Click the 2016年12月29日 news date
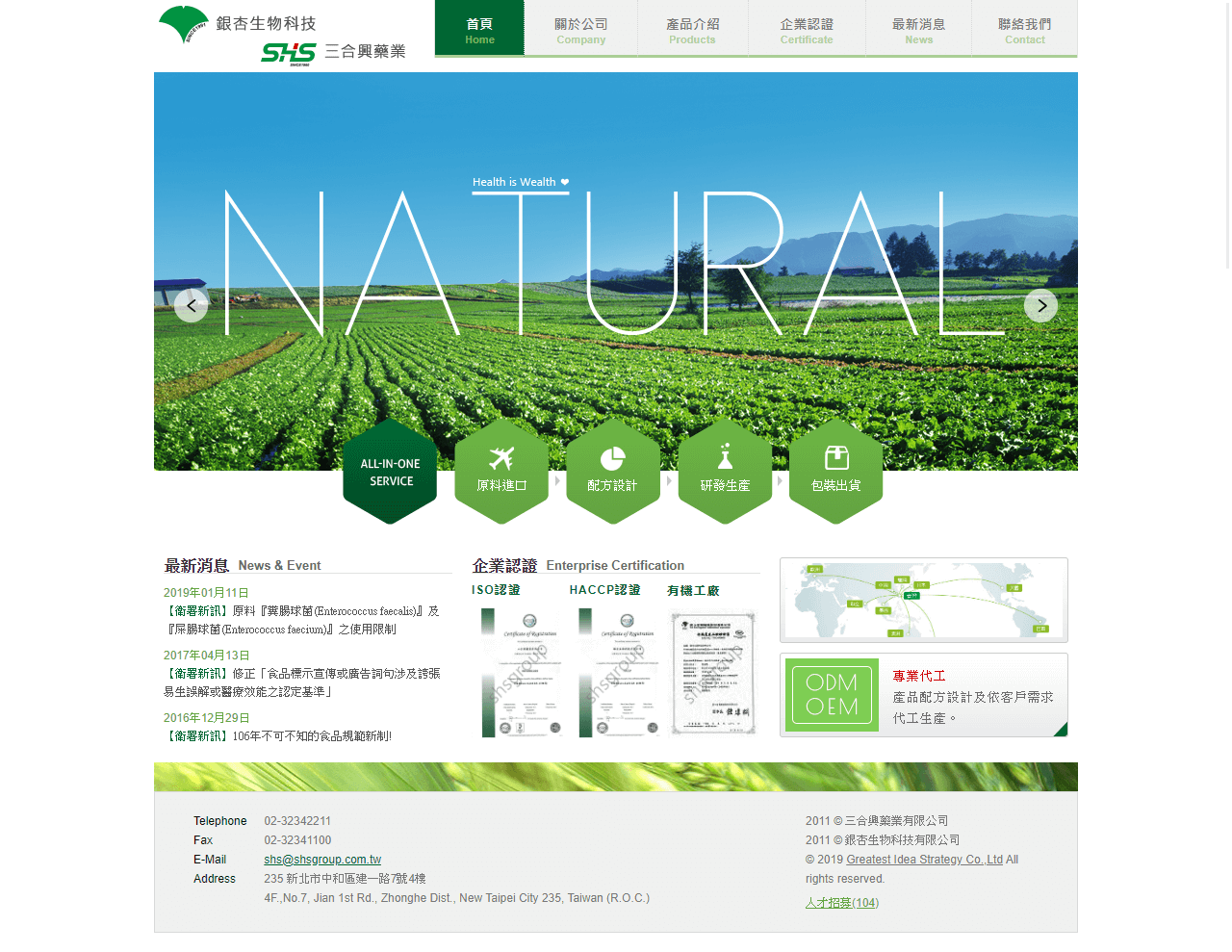This screenshot has width=1232, height=952. pyautogui.click(x=206, y=718)
